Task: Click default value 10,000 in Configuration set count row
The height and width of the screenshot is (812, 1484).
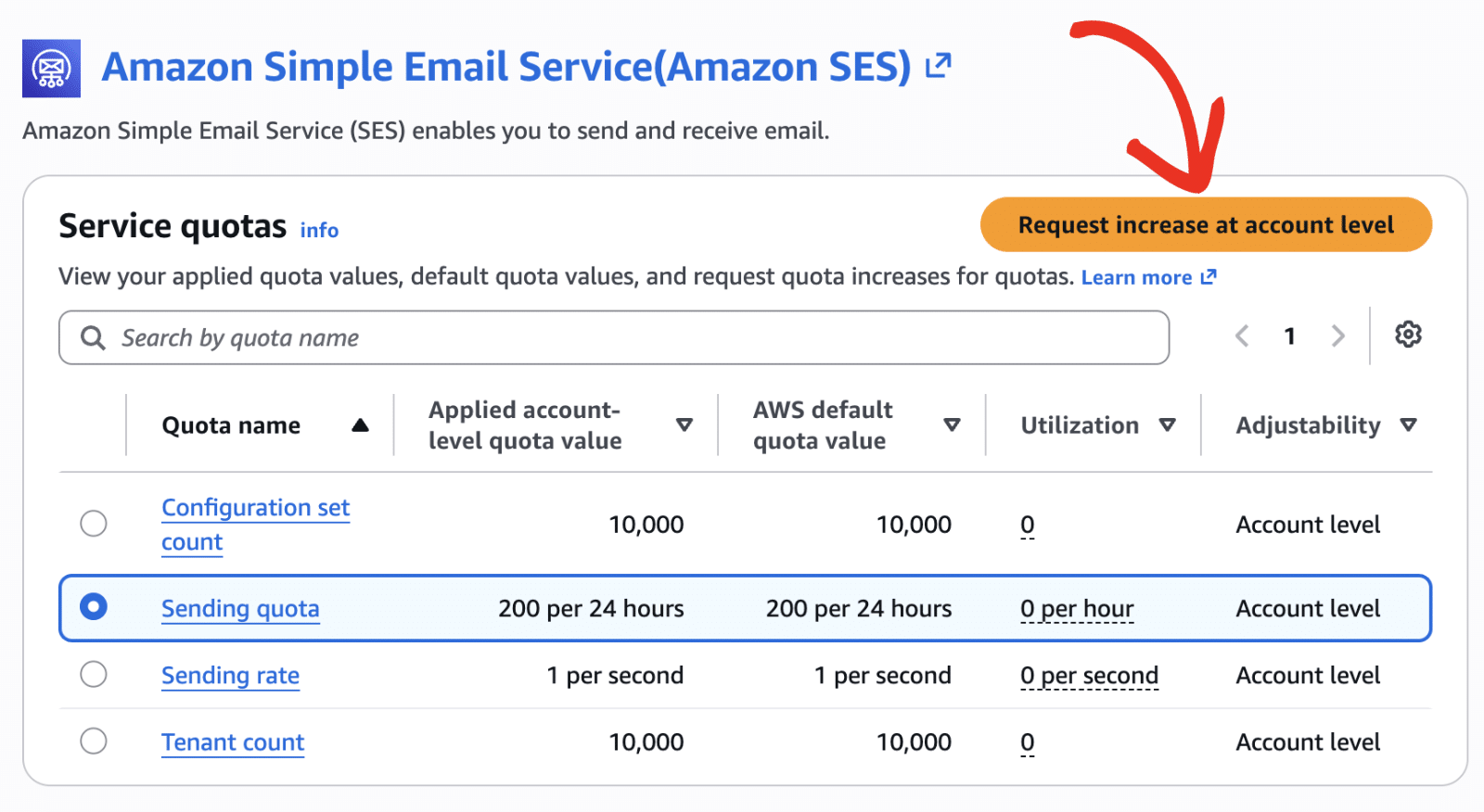Action: point(914,525)
